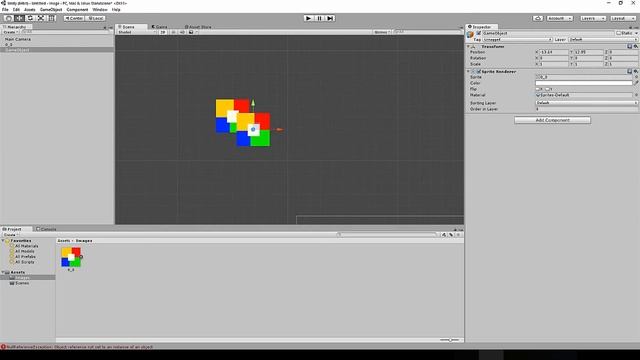
Task: Open the Tag dropdown
Action: click(517, 40)
